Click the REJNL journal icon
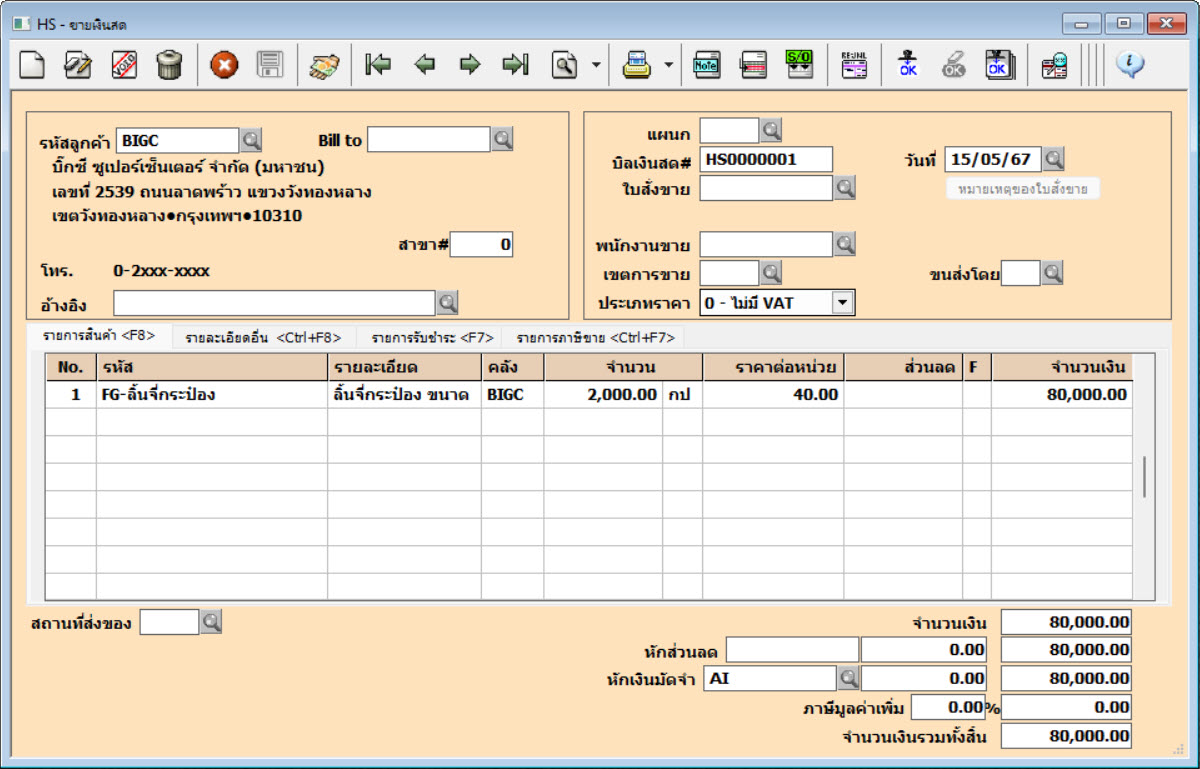The height and width of the screenshot is (769, 1200). (x=853, y=65)
